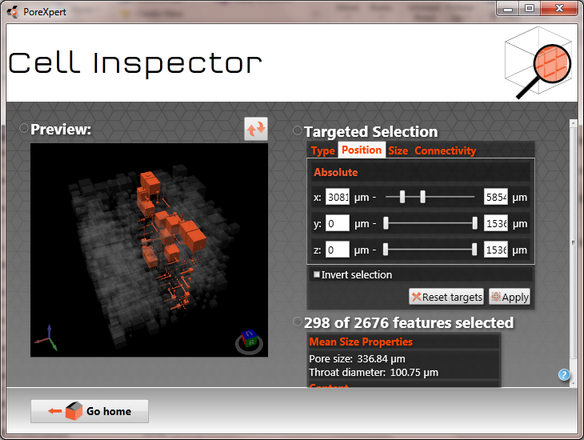
Task: Click the z maximum value field
Action: point(496,250)
